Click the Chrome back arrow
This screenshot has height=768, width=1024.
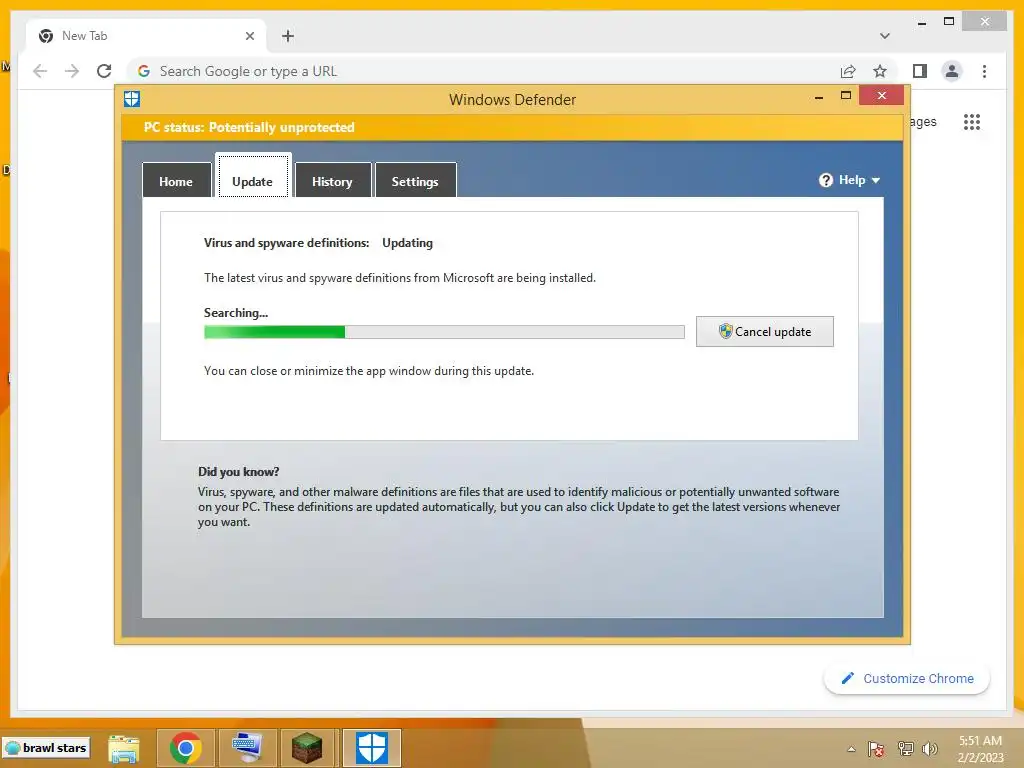pyautogui.click(x=40, y=71)
